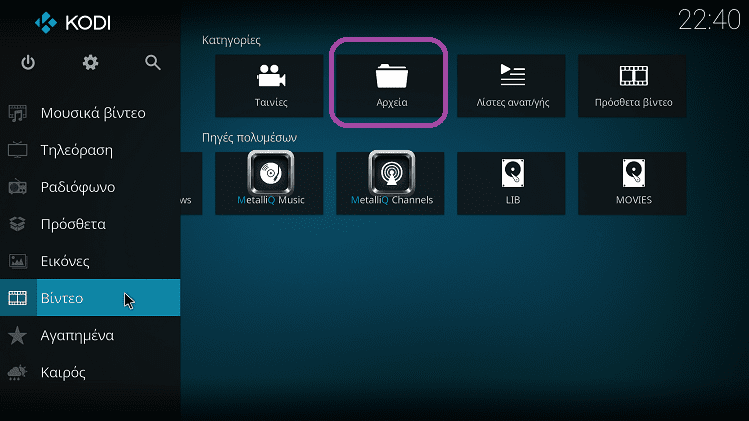
Task: Click the Κατηγορίες heading
Action: point(231,40)
